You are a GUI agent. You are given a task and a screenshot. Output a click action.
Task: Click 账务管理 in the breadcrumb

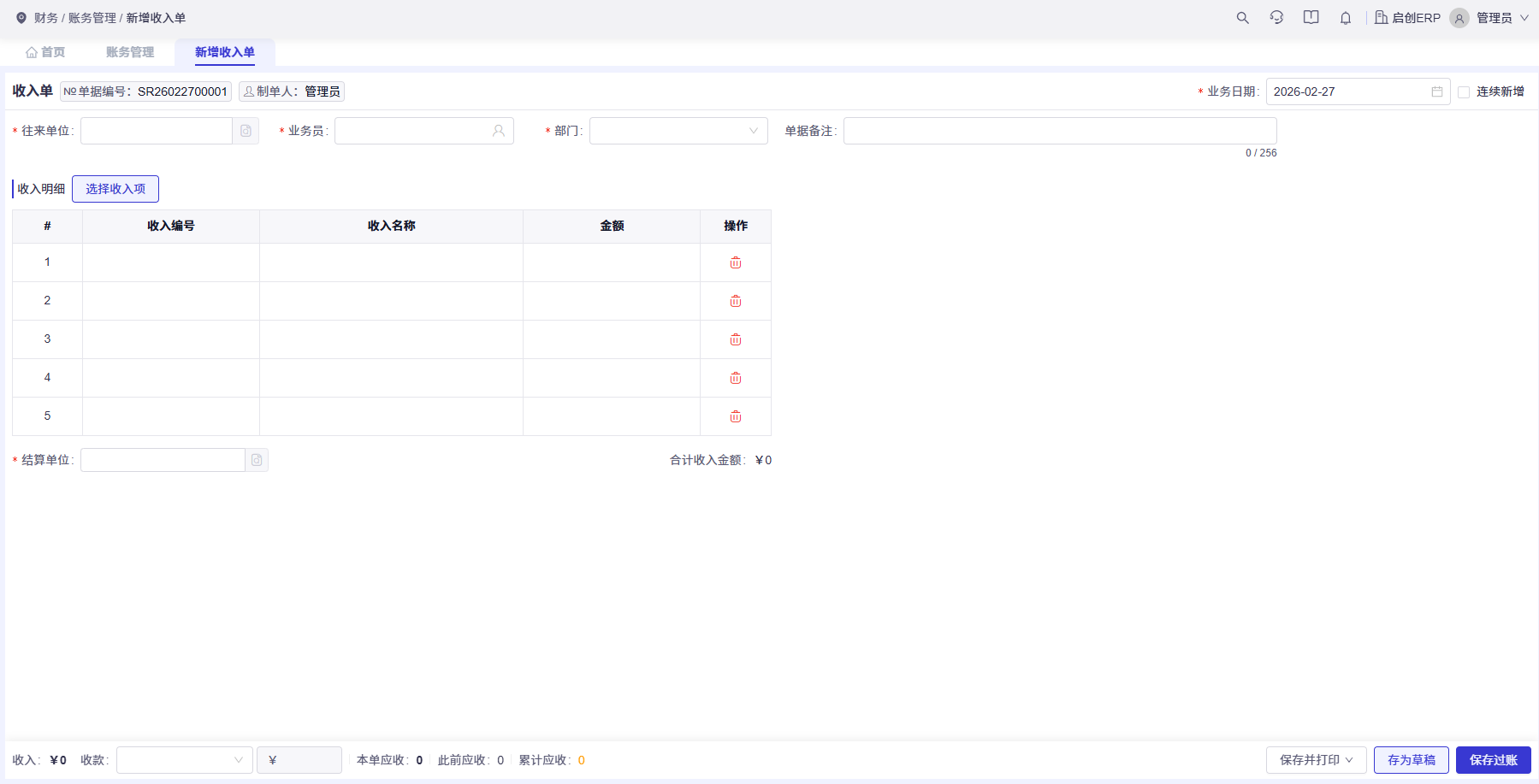pos(92,18)
